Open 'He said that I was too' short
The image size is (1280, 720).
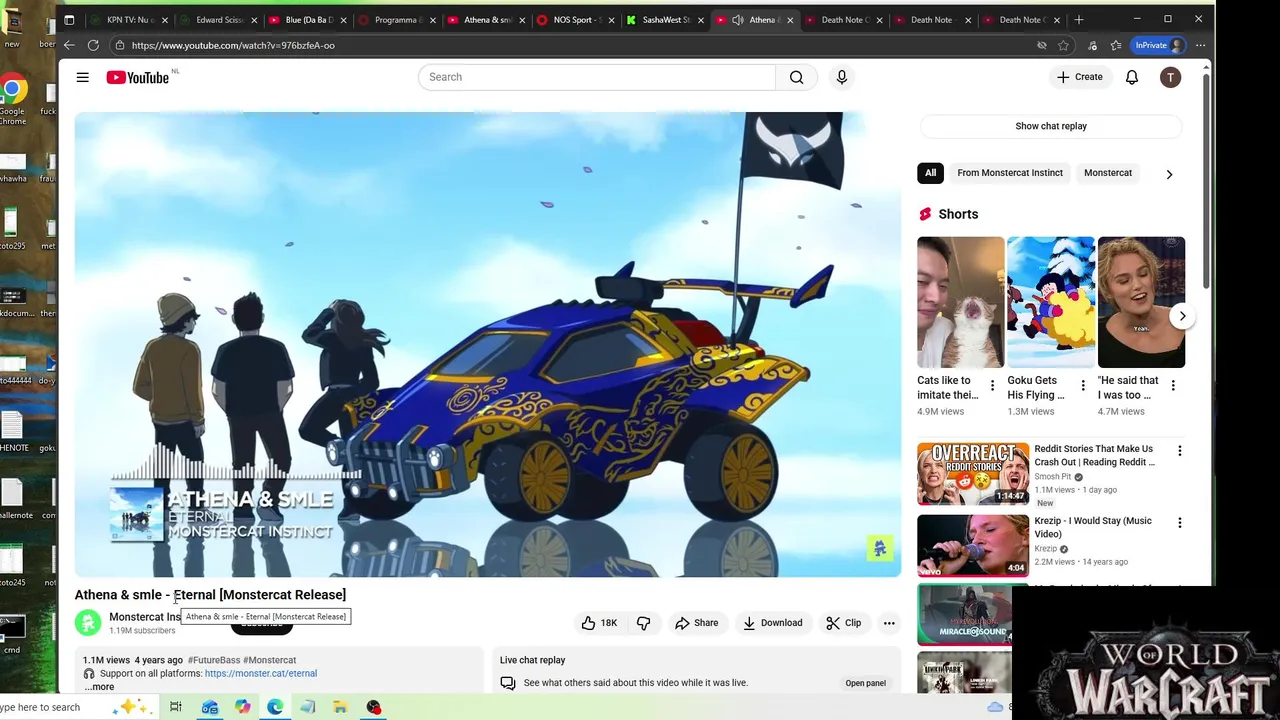(1141, 302)
